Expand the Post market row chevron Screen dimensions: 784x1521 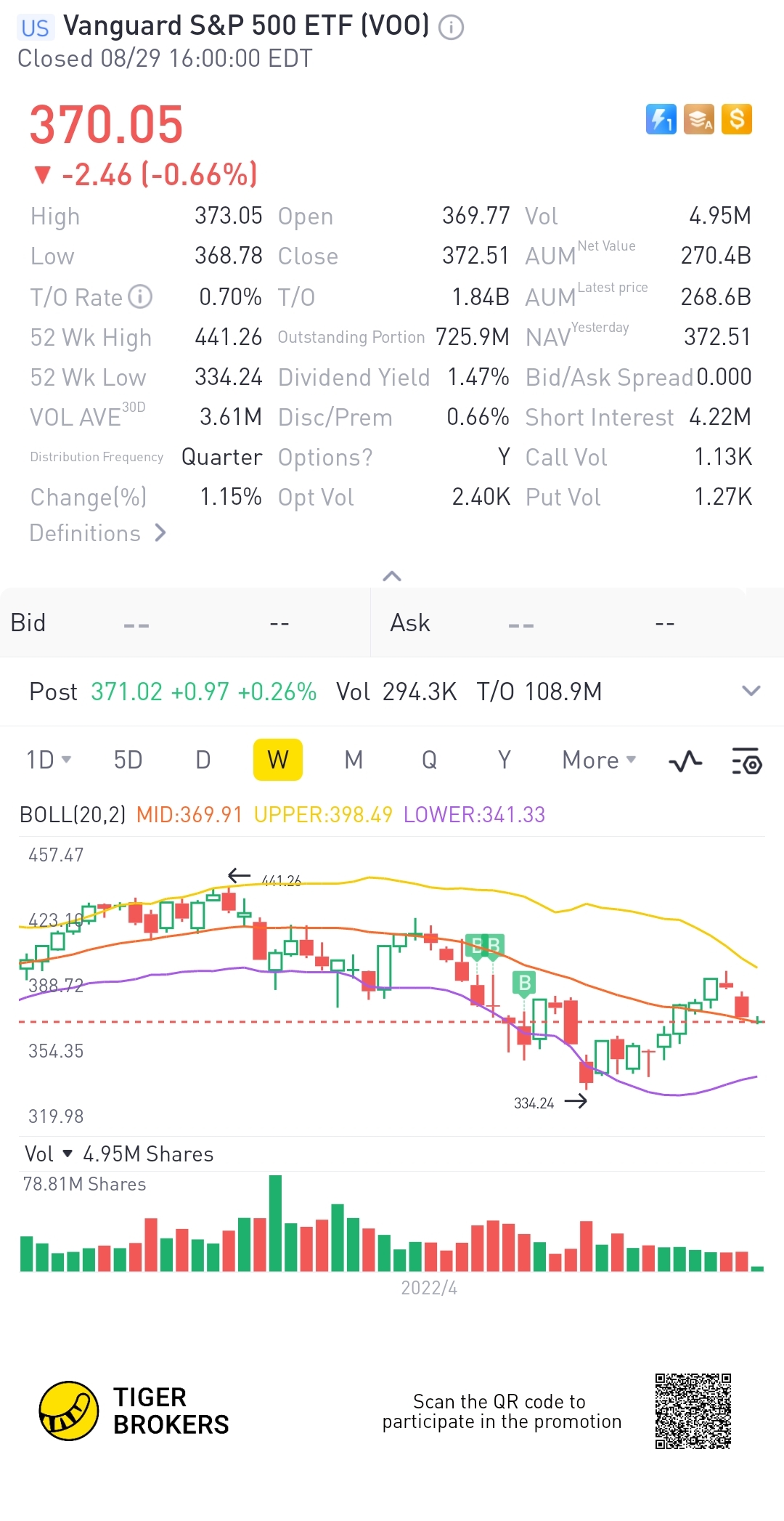tap(751, 691)
